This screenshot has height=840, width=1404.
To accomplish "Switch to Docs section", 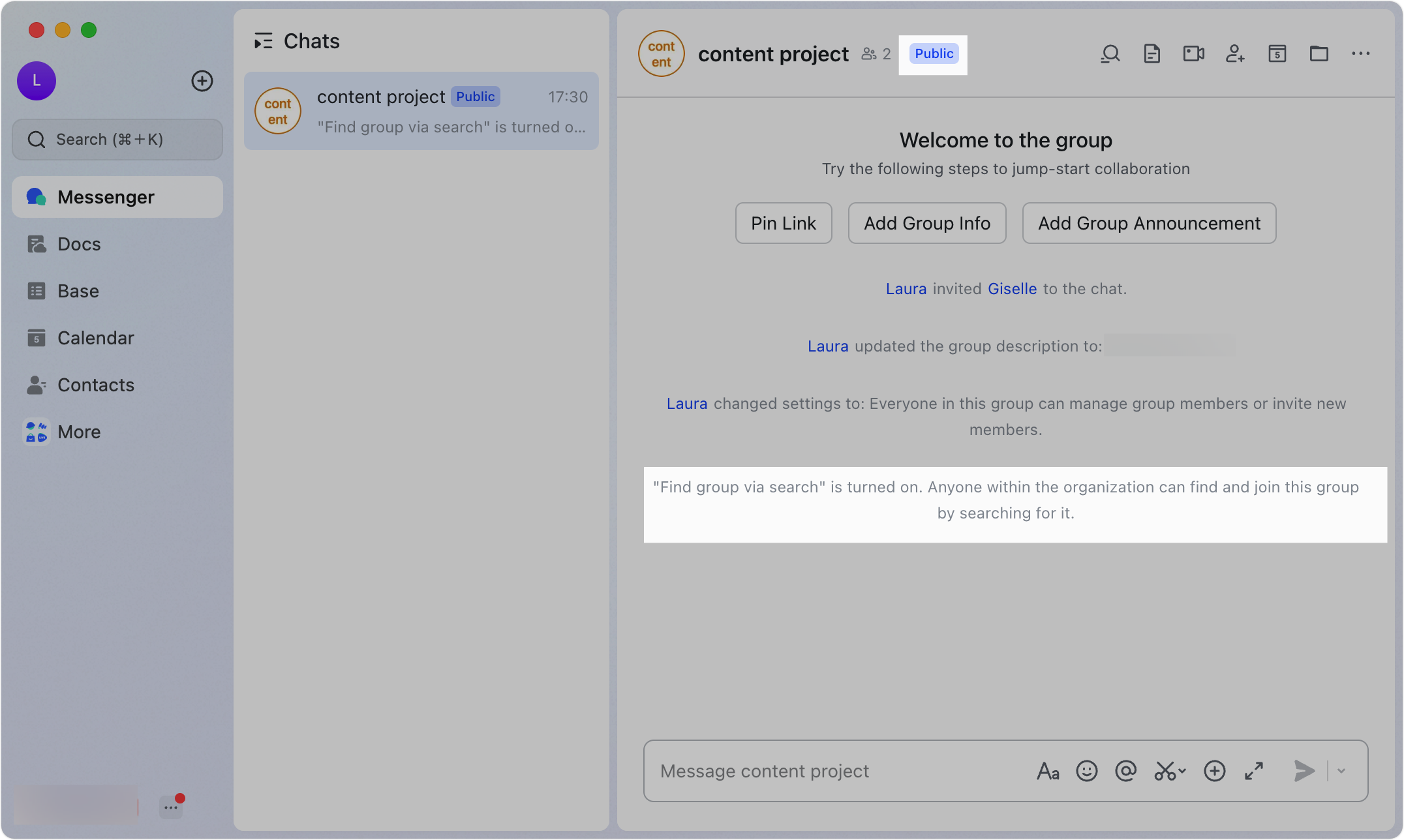I will (79, 243).
